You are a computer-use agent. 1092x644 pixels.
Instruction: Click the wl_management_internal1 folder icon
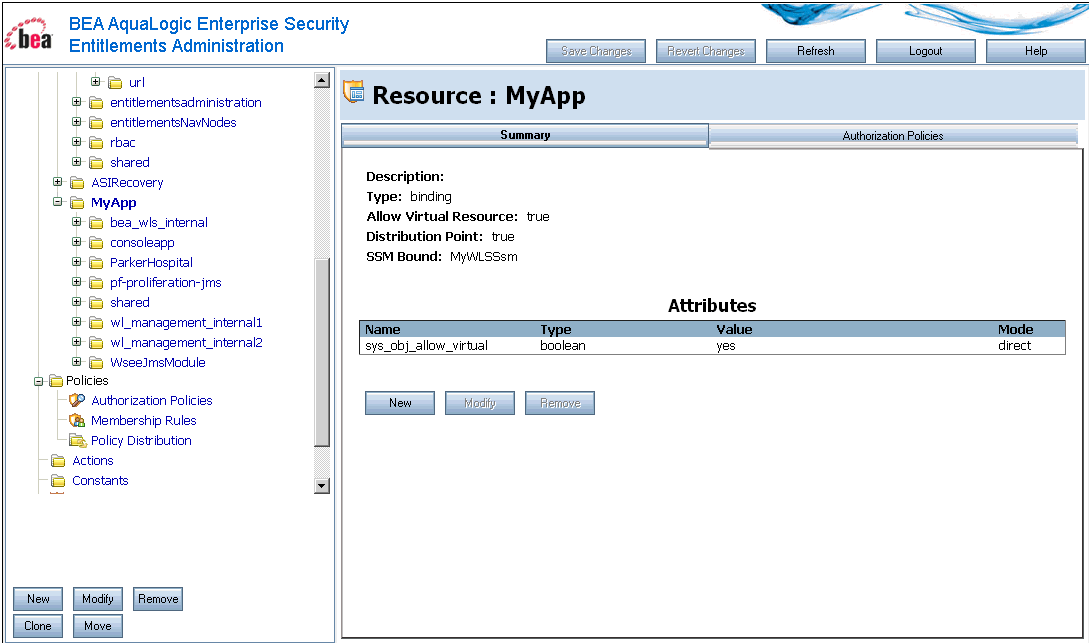(96, 323)
